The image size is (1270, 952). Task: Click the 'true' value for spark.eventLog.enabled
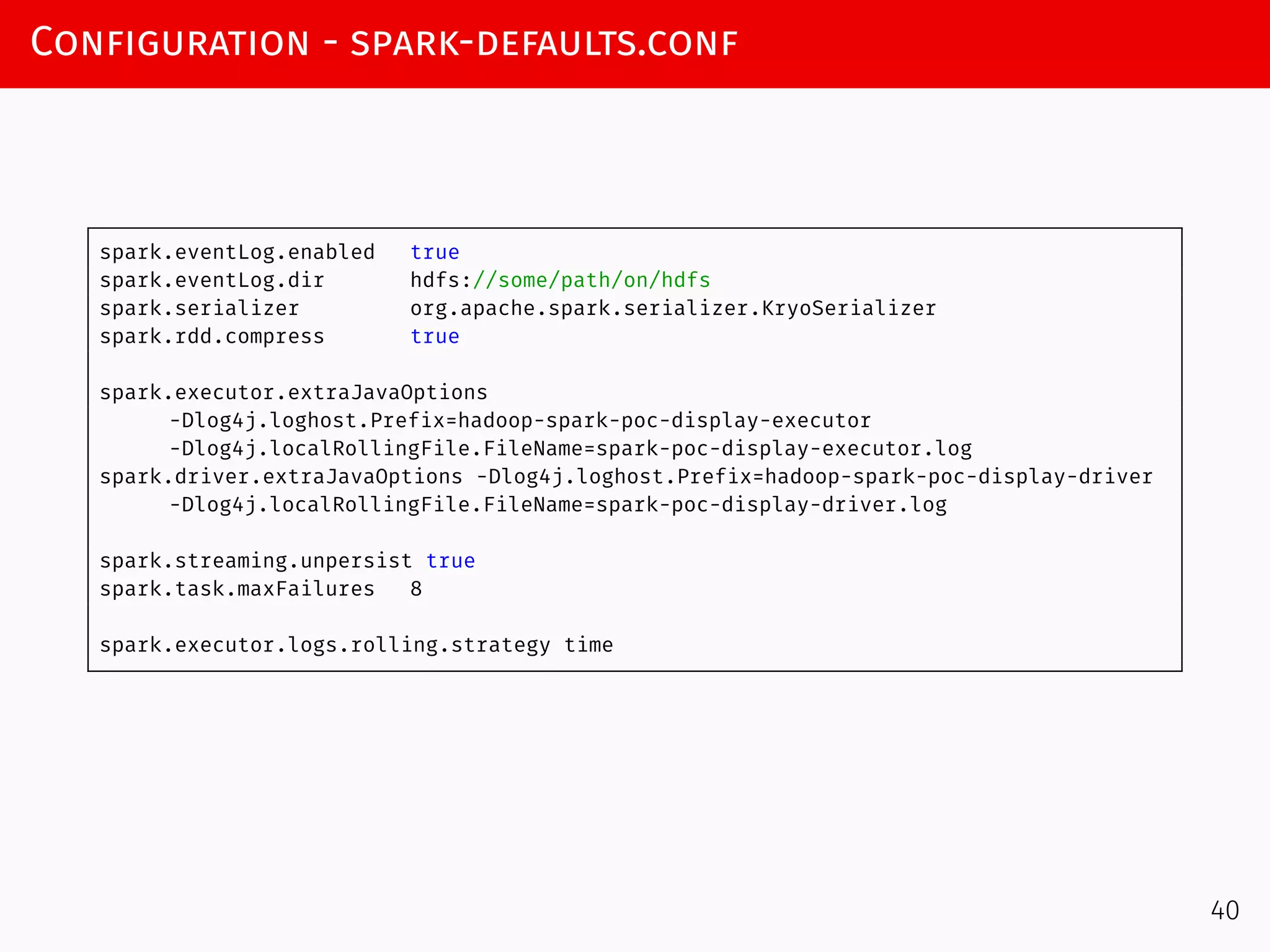[435, 252]
